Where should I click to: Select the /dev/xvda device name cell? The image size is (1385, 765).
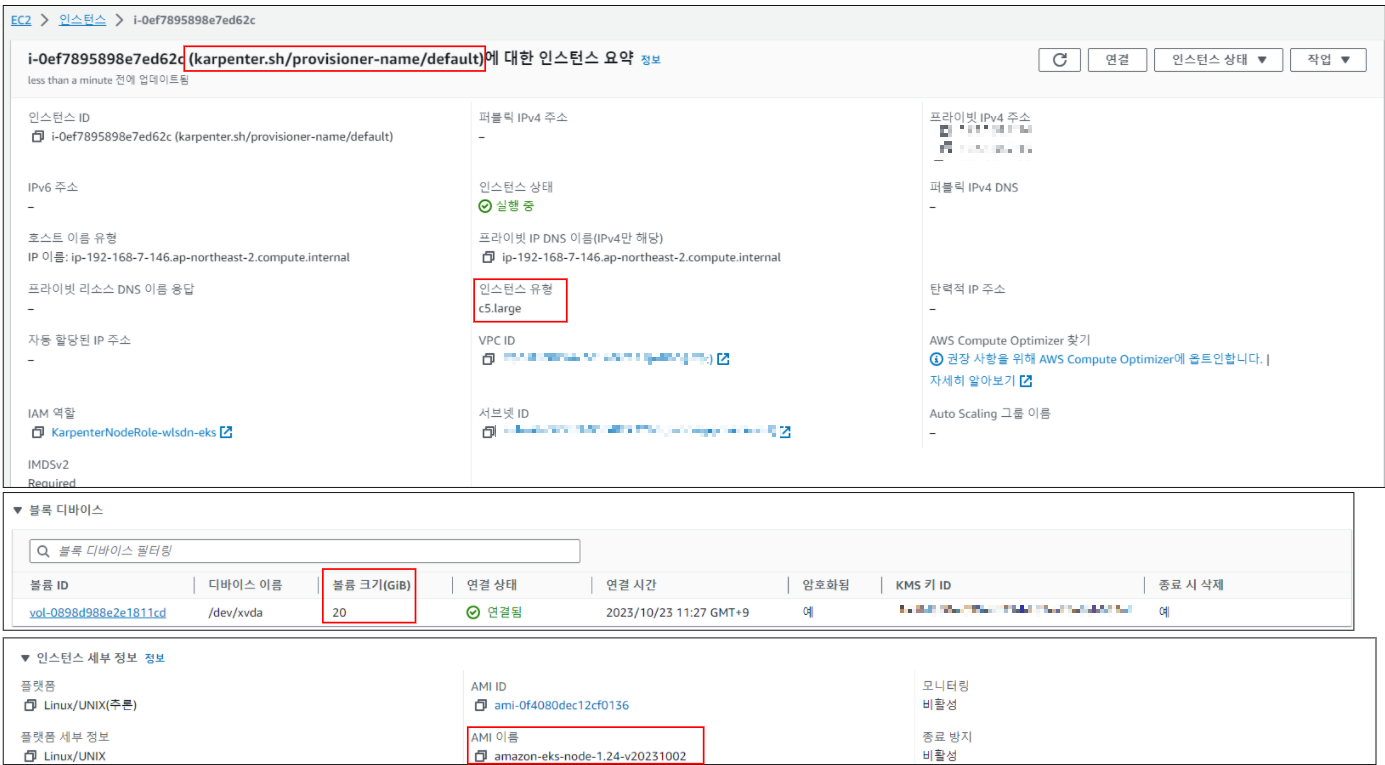233,612
